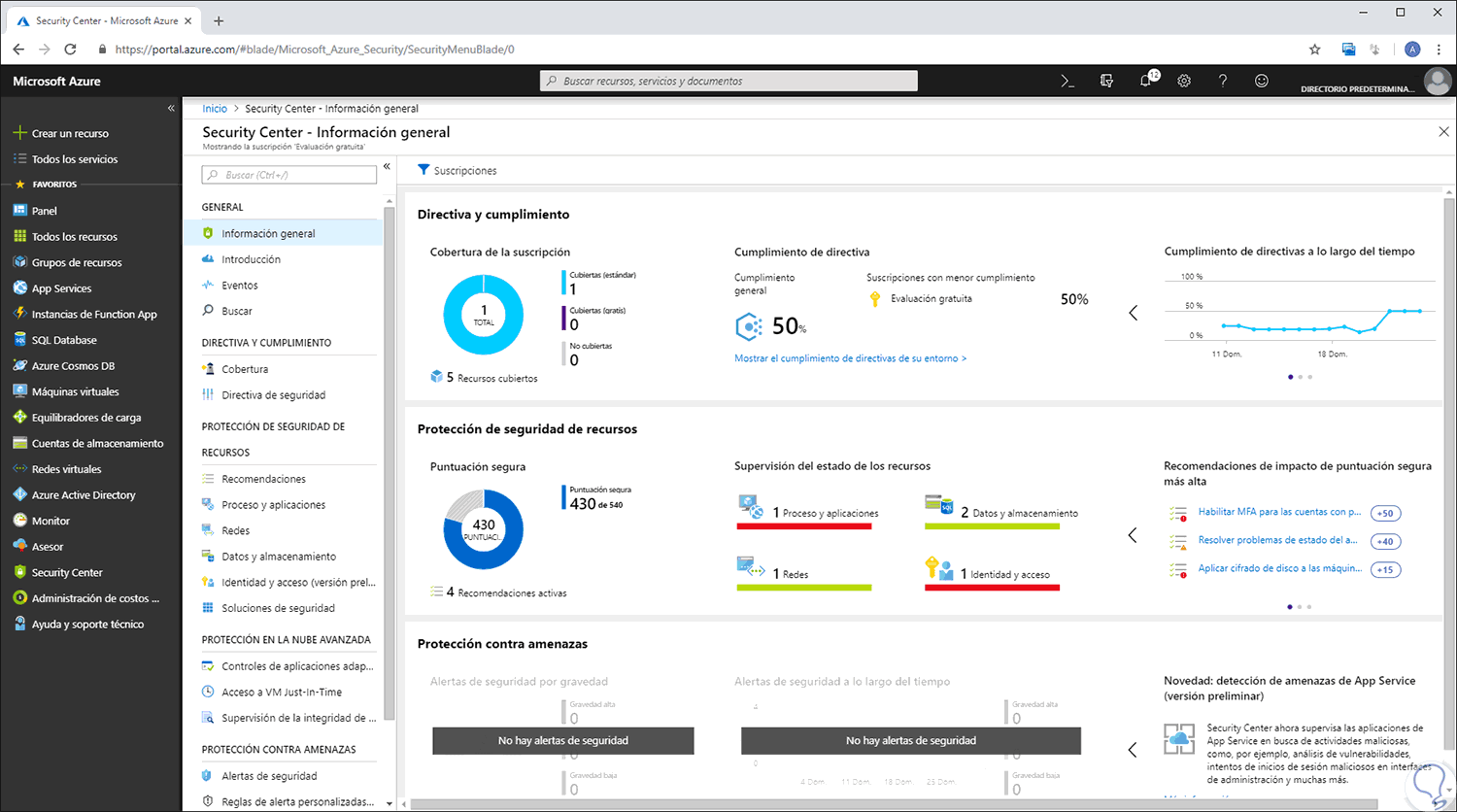Reload the page in the browser
This screenshot has height=812, width=1457.
click(70, 50)
